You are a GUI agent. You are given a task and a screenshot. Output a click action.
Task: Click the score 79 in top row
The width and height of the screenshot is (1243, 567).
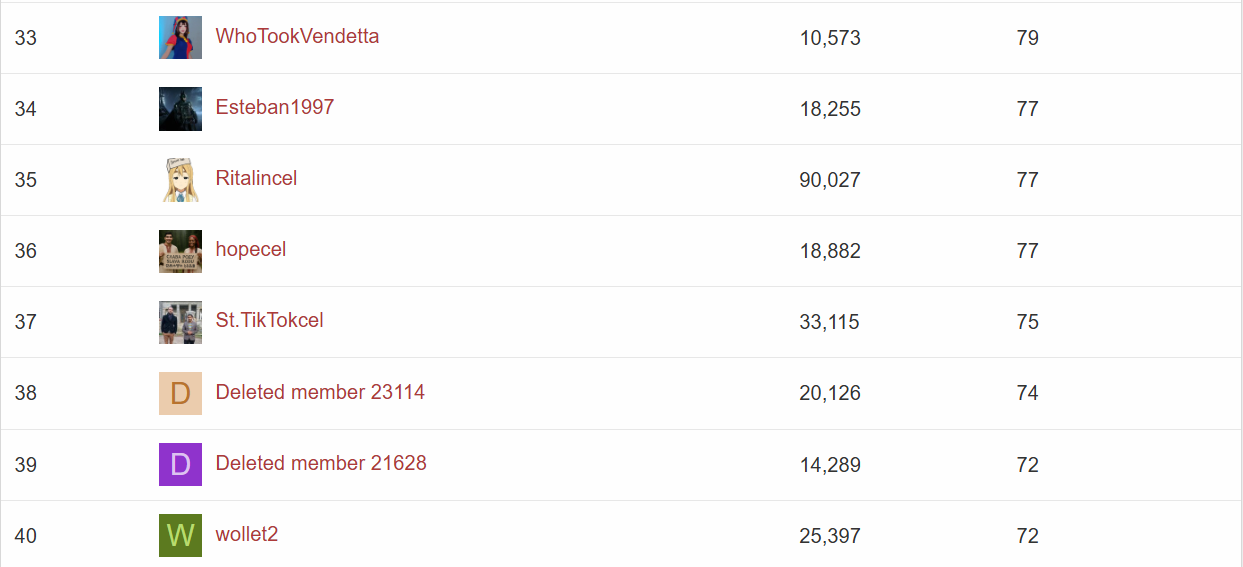click(x=1027, y=38)
